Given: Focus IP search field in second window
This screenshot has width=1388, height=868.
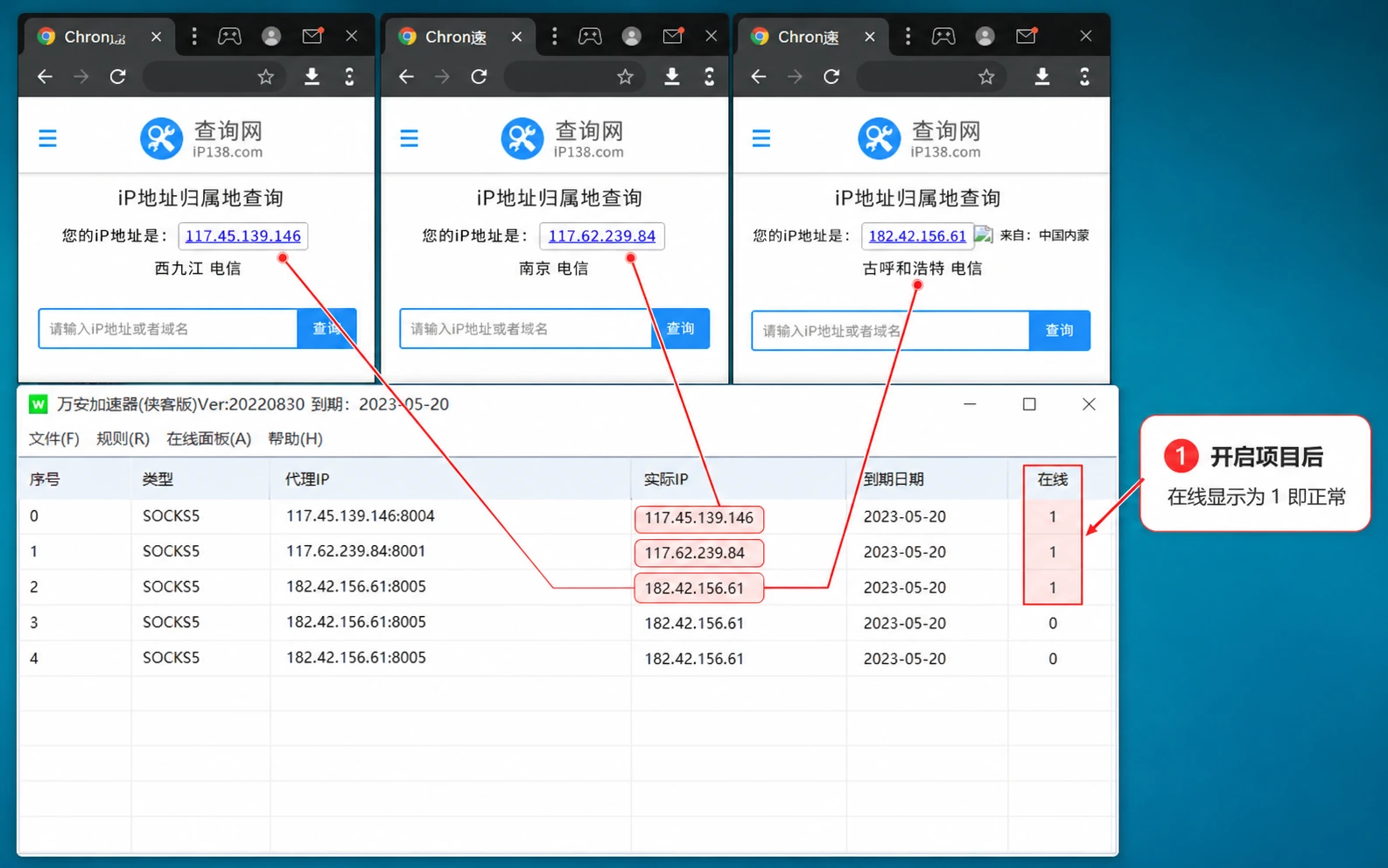Looking at the screenshot, I should pyautogui.click(x=526, y=329).
